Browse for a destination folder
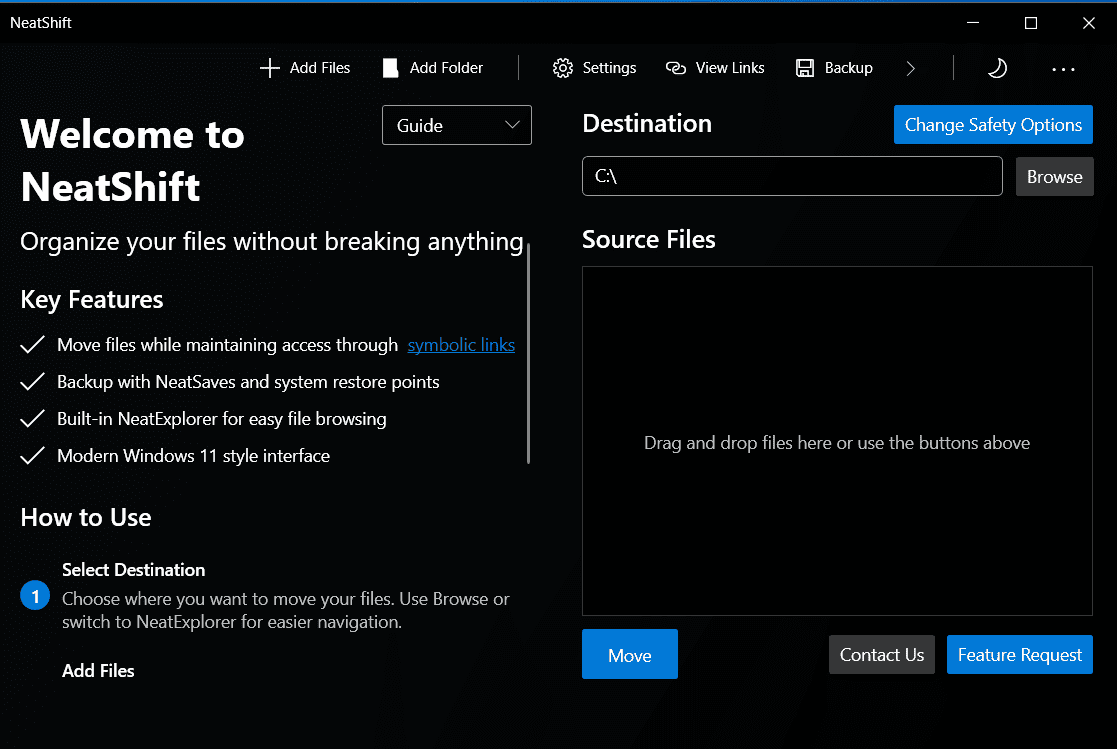Screen dimensions: 1117x749 pos(1054,177)
